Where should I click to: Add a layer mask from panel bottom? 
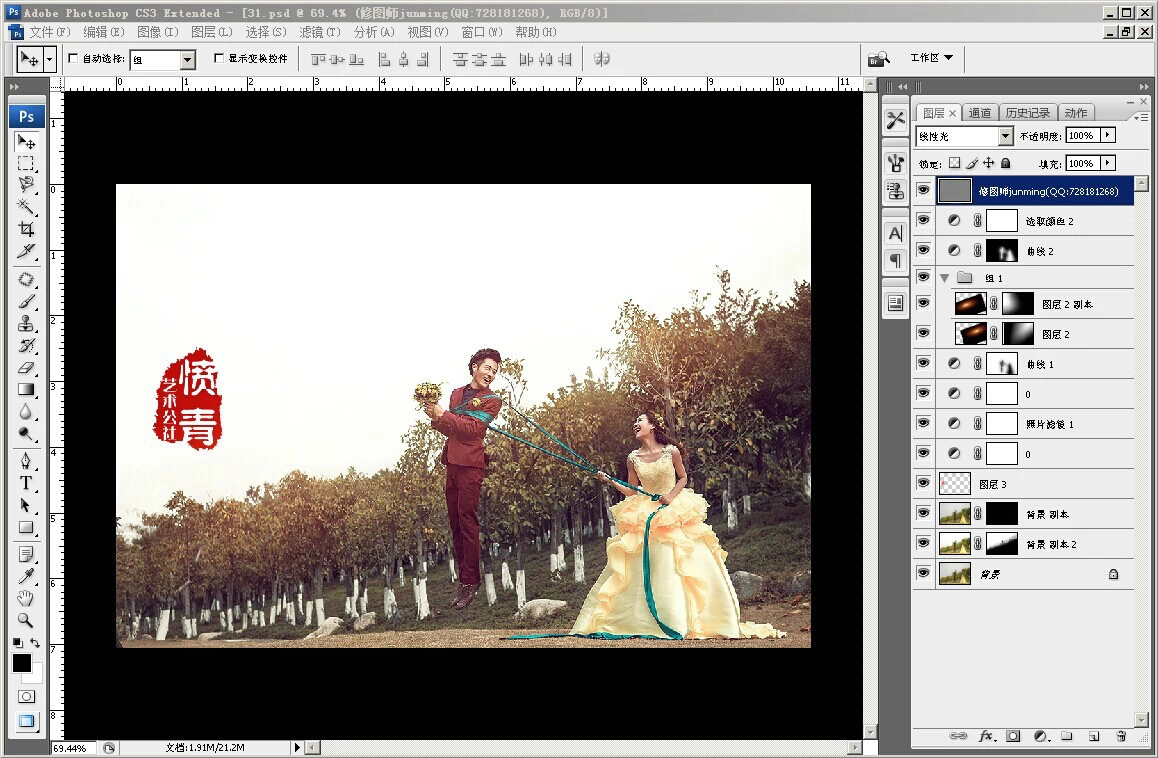[x=1013, y=736]
